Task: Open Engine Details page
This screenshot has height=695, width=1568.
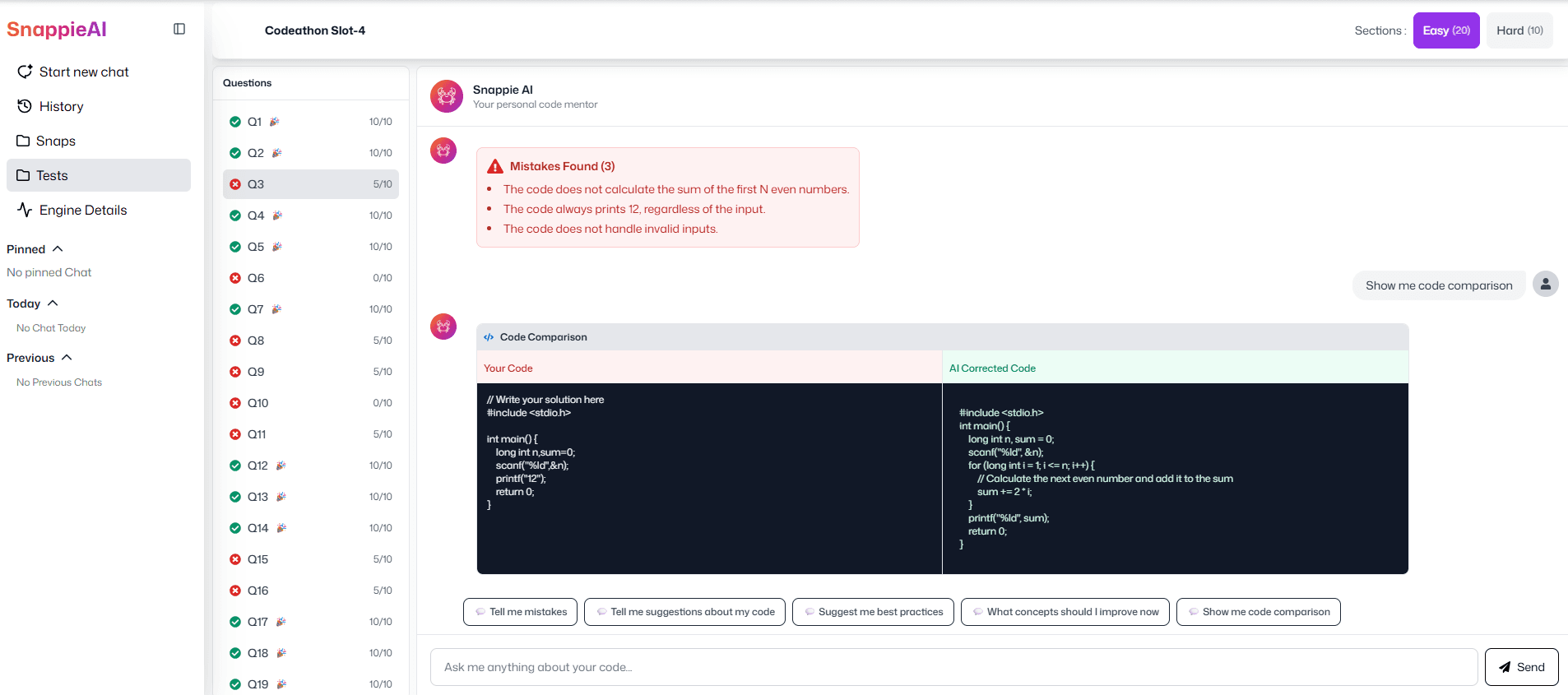Action: pyautogui.click(x=99, y=210)
